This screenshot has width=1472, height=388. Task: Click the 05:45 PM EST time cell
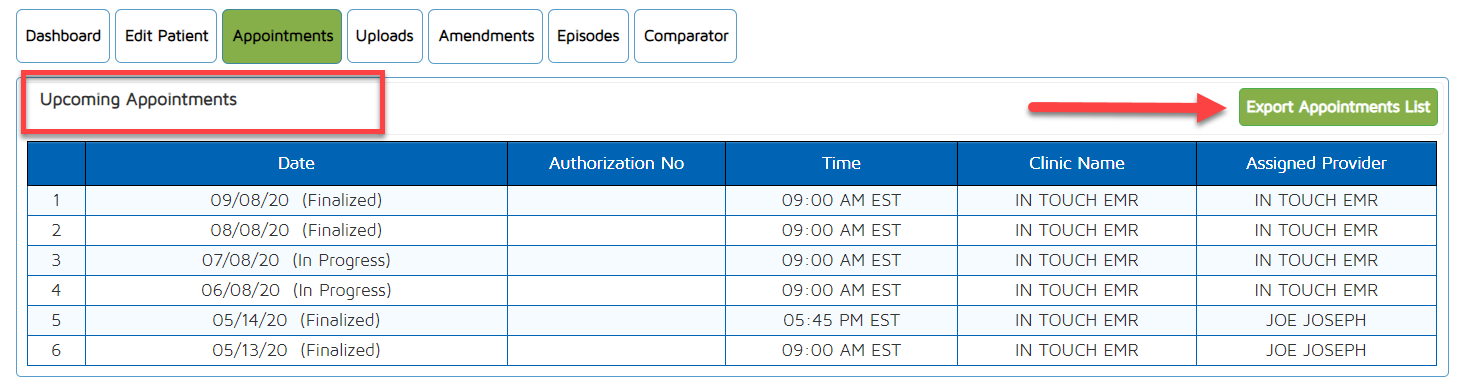(x=841, y=321)
